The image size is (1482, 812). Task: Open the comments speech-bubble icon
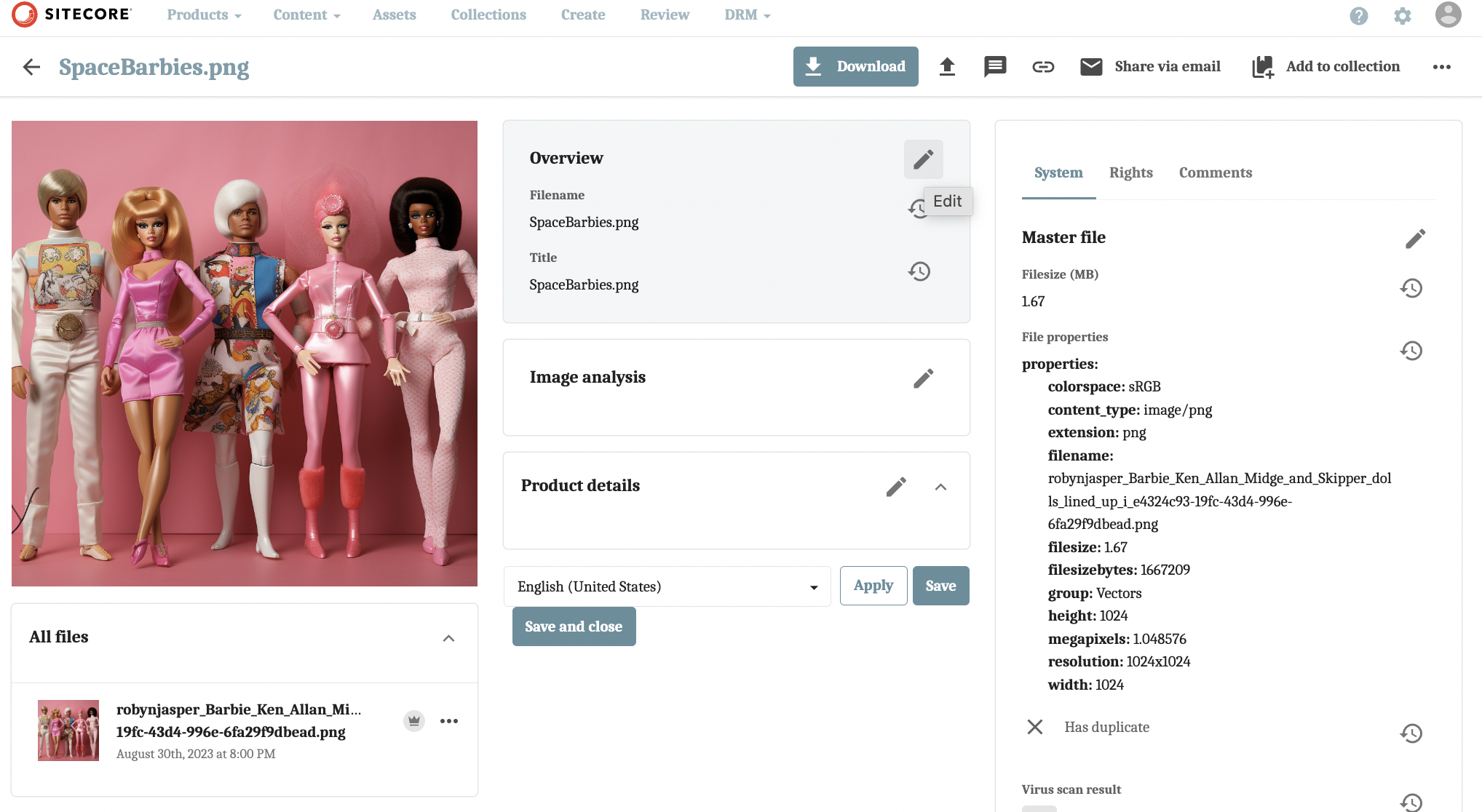click(994, 66)
